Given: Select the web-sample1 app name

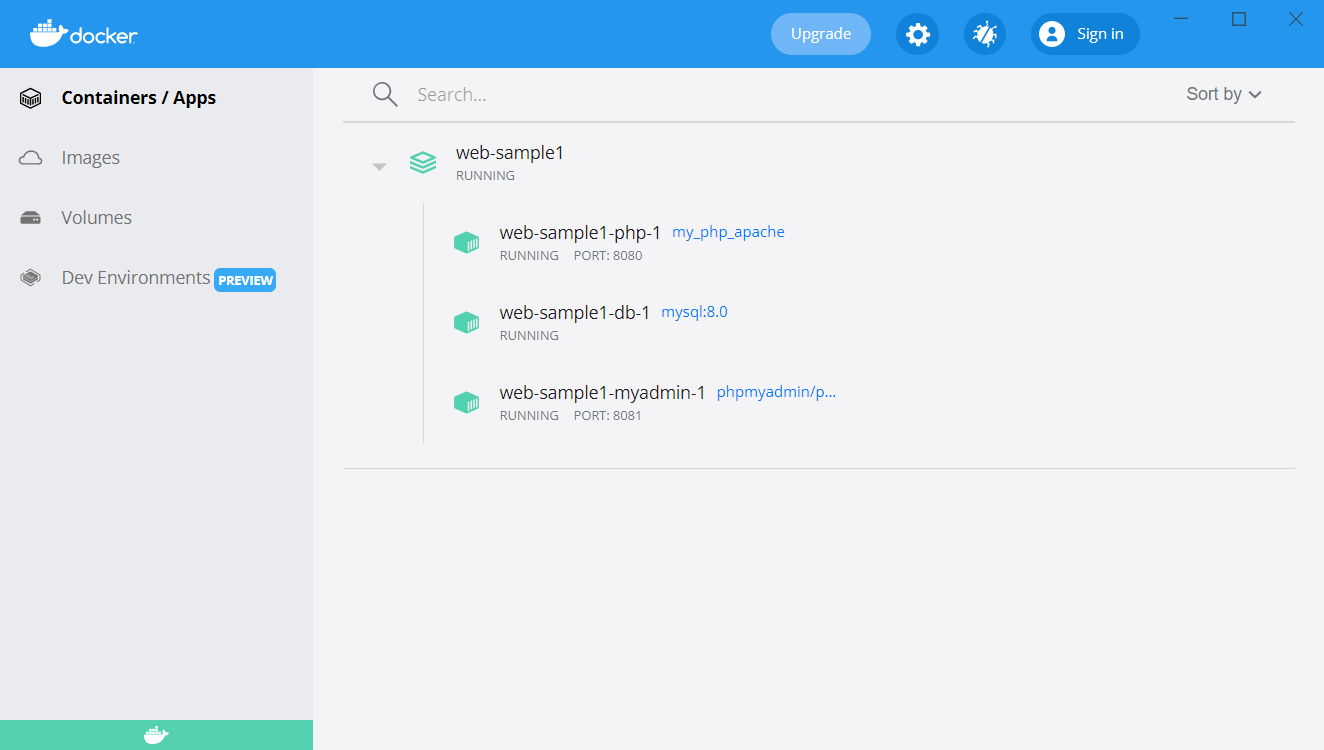Looking at the screenshot, I should (510, 153).
